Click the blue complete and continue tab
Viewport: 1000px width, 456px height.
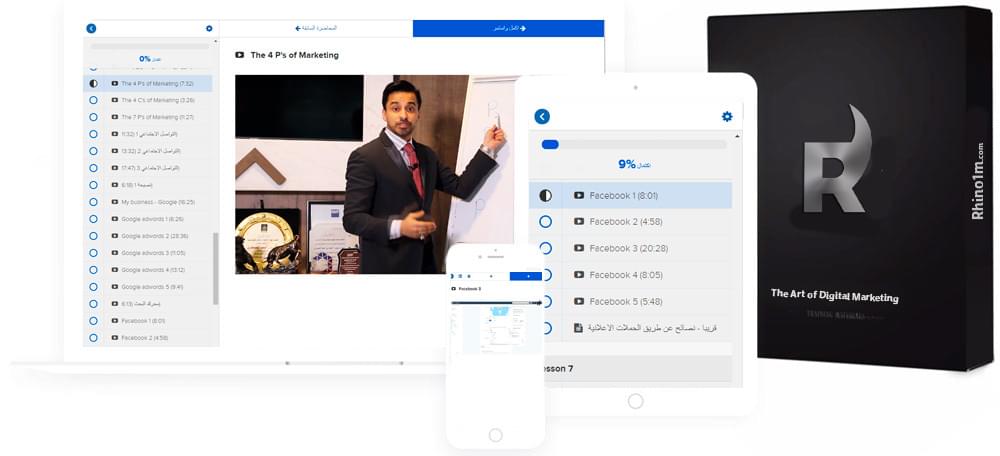tap(508, 29)
